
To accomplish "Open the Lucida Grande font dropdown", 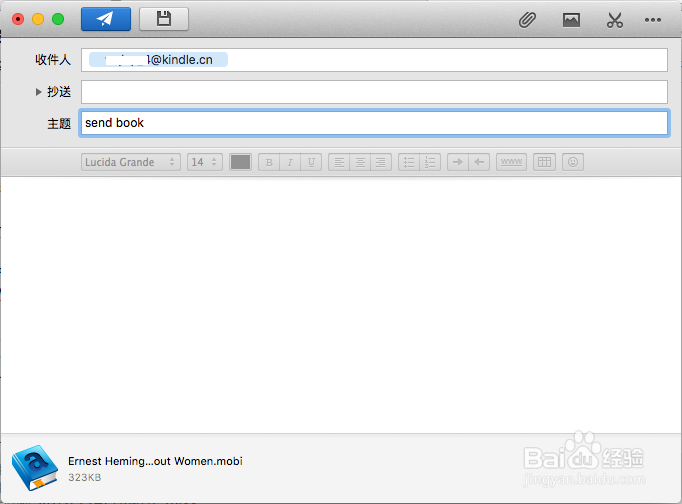I will [x=130, y=162].
